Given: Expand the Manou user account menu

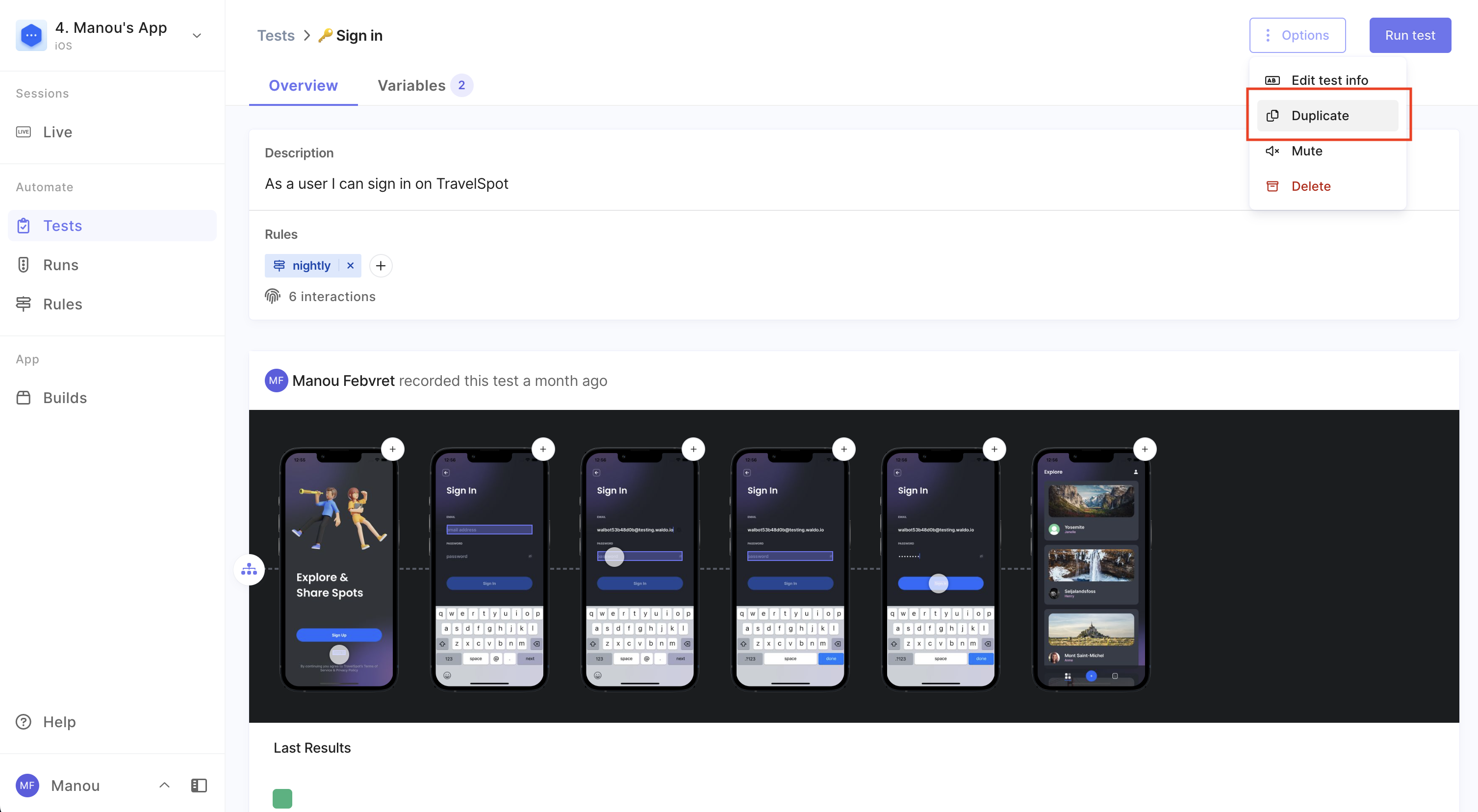Looking at the screenshot, I should click(164, 785).
